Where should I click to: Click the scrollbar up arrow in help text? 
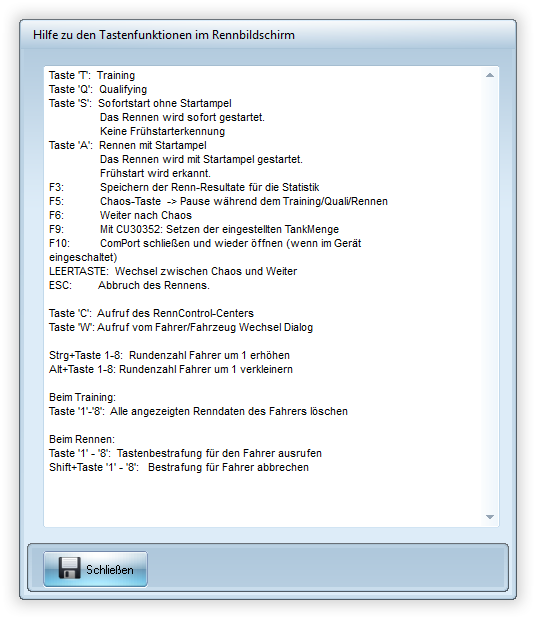coord(490,75)
